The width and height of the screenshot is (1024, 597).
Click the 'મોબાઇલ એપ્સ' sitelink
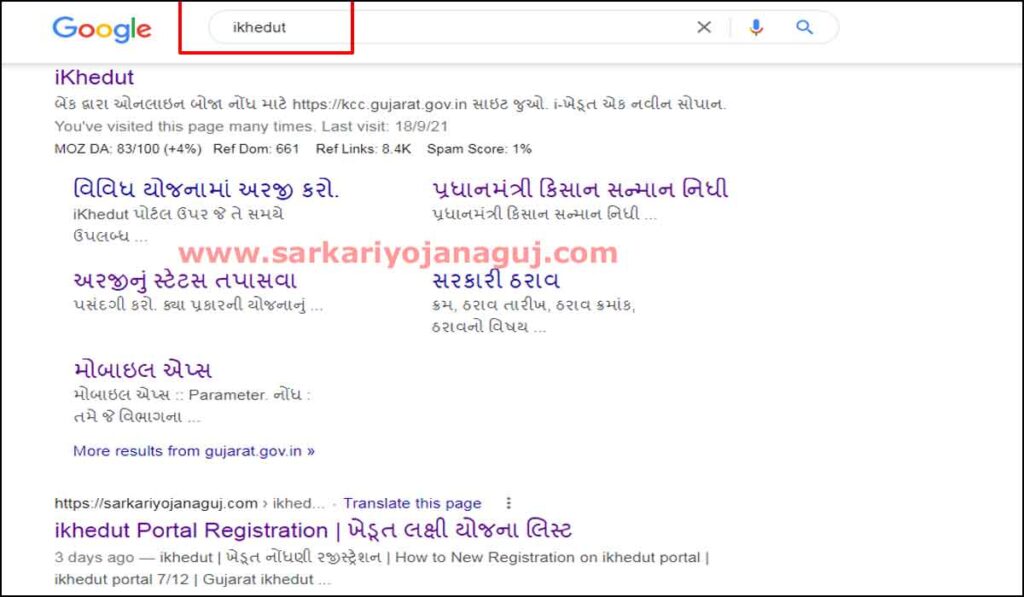(140, 369)
